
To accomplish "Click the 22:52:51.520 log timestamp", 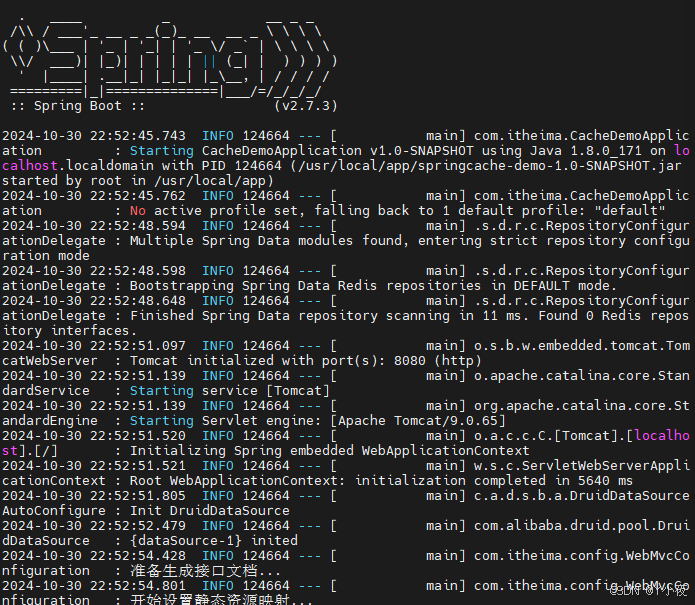I will click(138, 436).
